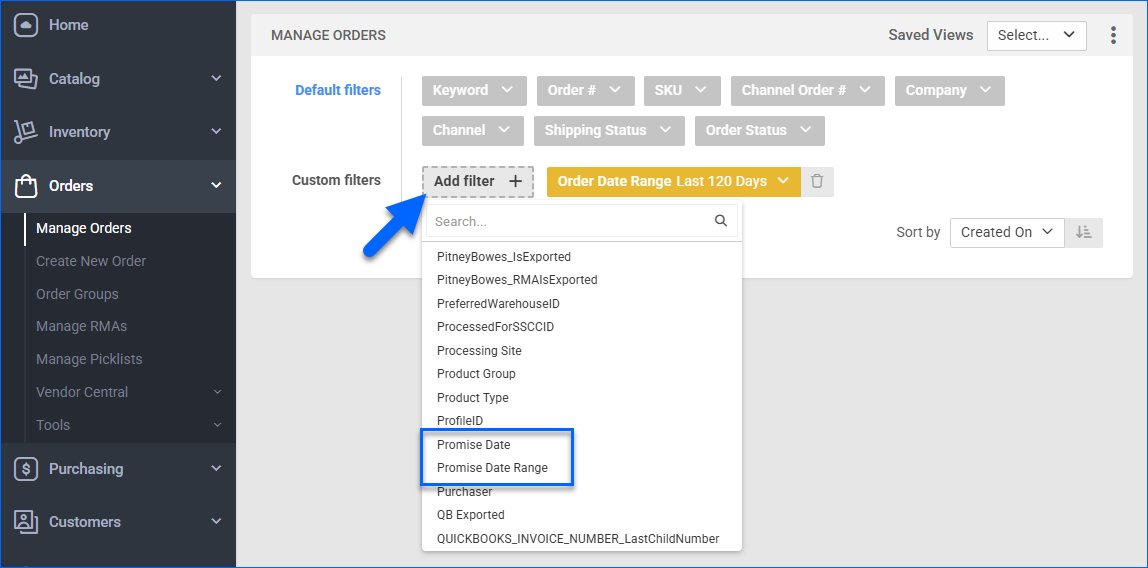Open the three-dot more options menu

coord(1113,35)
